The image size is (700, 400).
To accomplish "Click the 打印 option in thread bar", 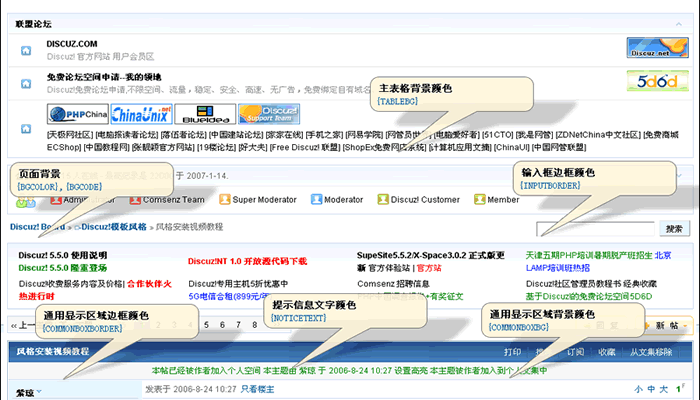I will pyautogui.click(x=513, y=352).
